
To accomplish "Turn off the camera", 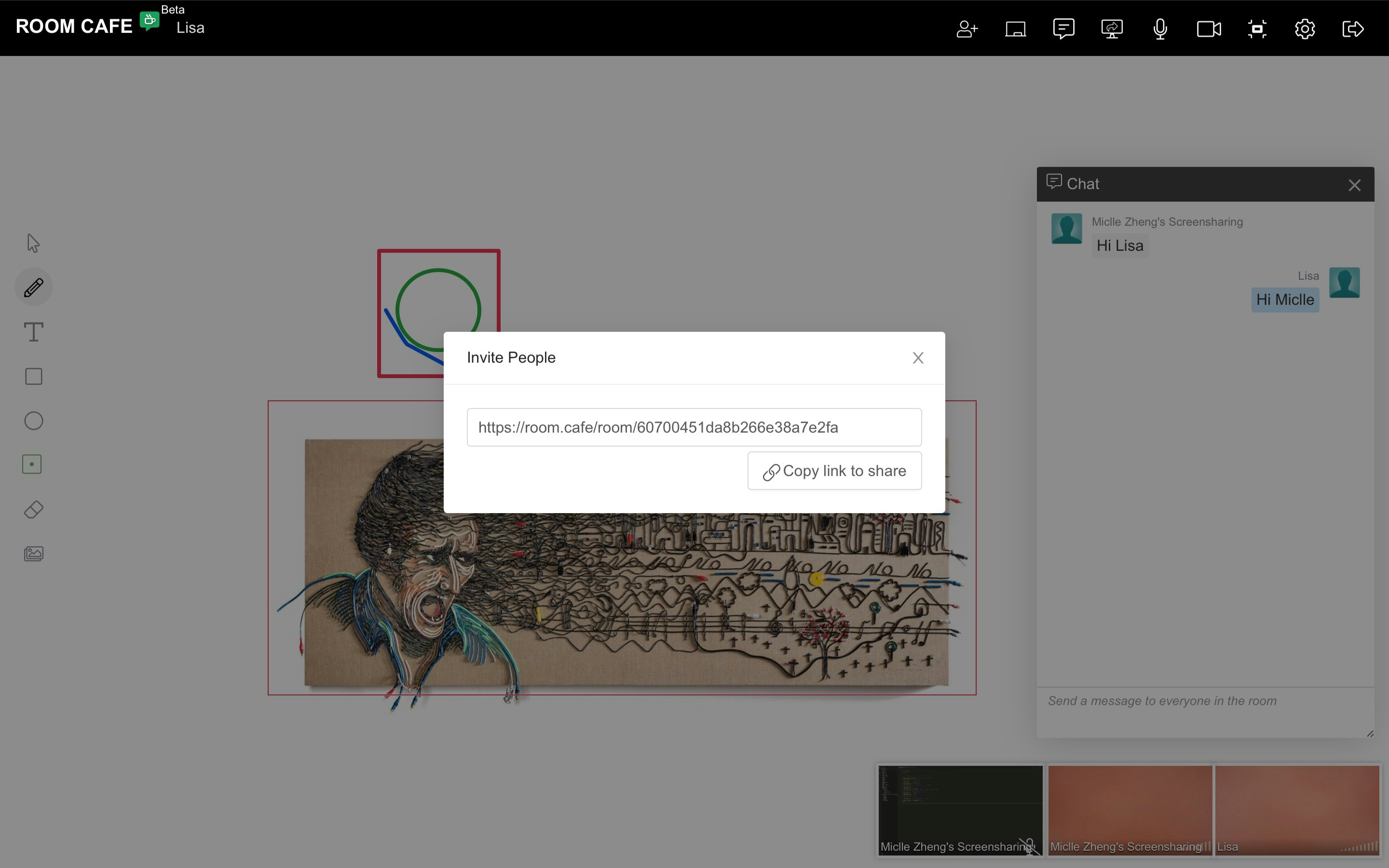I will (x=1208, y=29).
